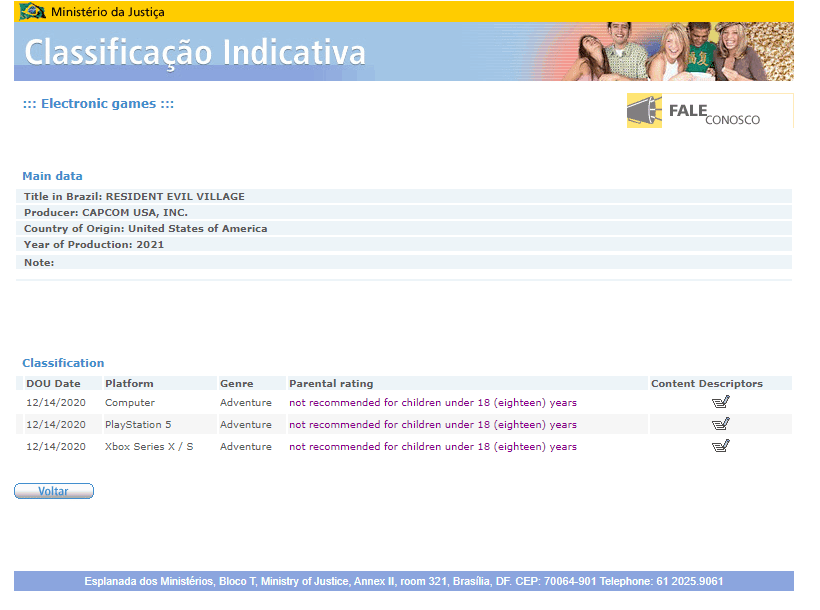Click the Main data heading
Image resolution: width=820 pixels, height=610 pixels.
tap(52, 176)
